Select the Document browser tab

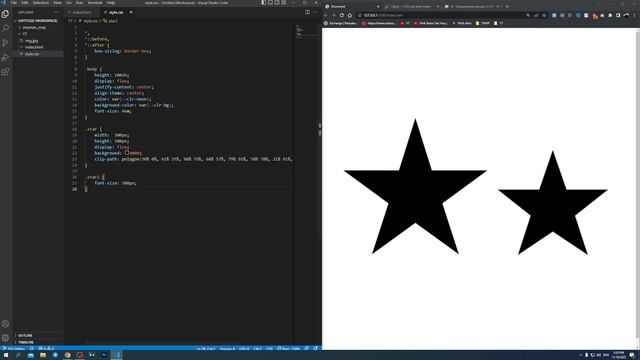click(352, 7)
